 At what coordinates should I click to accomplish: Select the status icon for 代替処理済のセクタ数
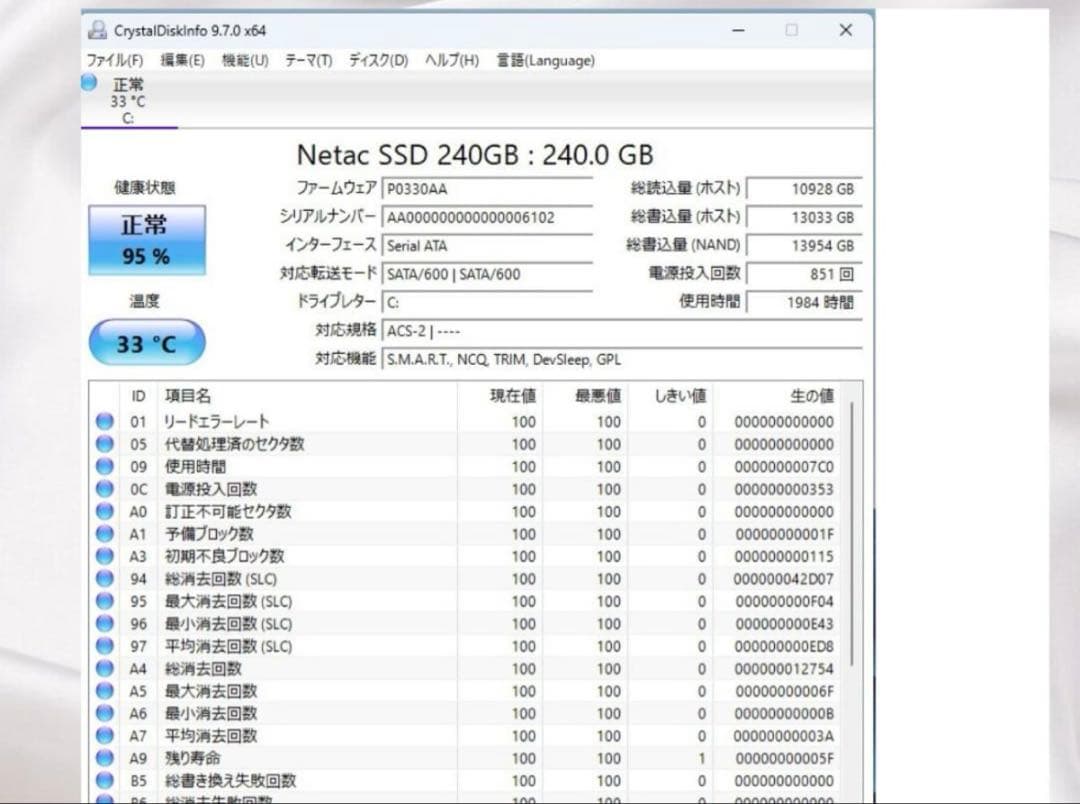point(104,444)
